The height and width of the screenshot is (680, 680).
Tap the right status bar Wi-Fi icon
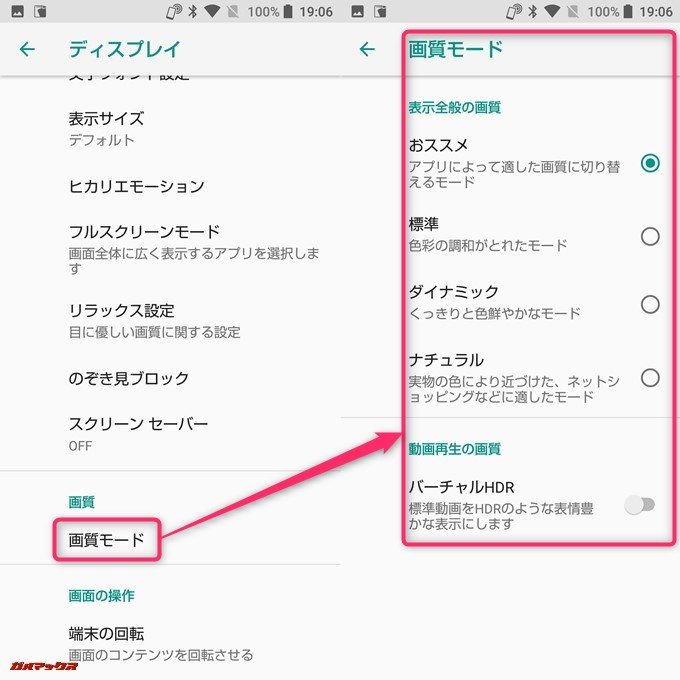click(x=552, y=11)
